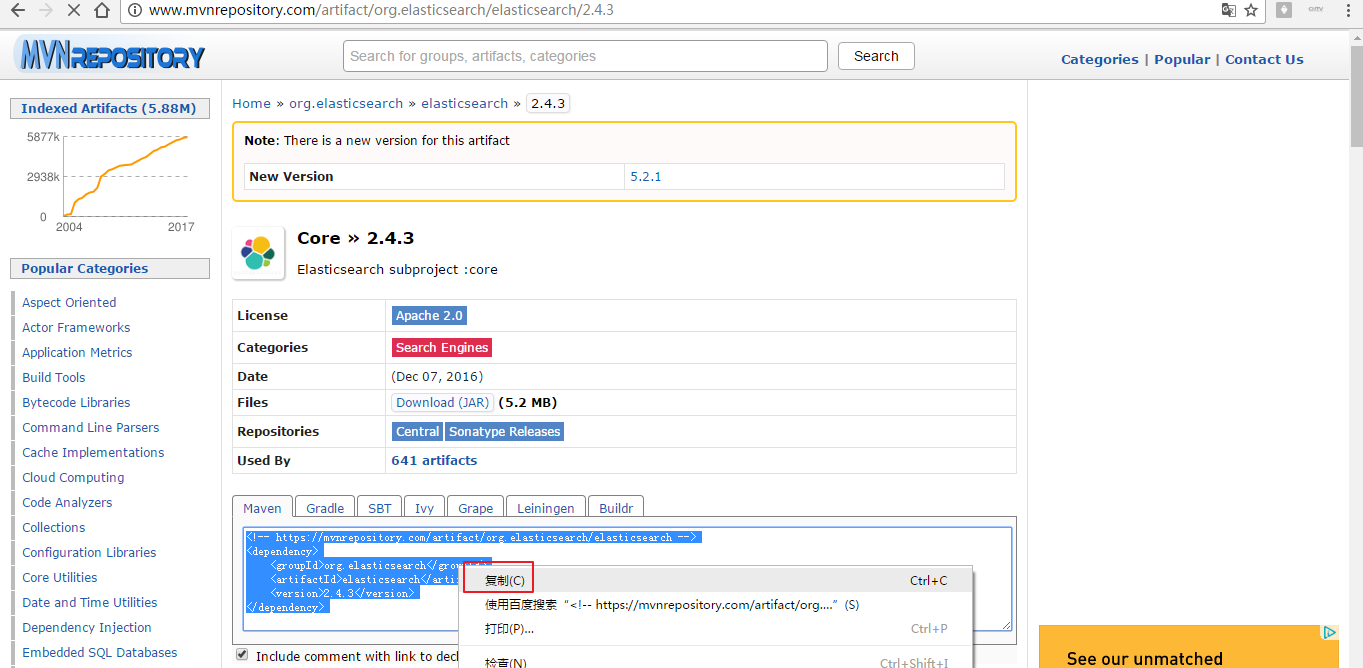Open Aspect Oriented category
Screen dimensions: 1363x668
(69, 302)
